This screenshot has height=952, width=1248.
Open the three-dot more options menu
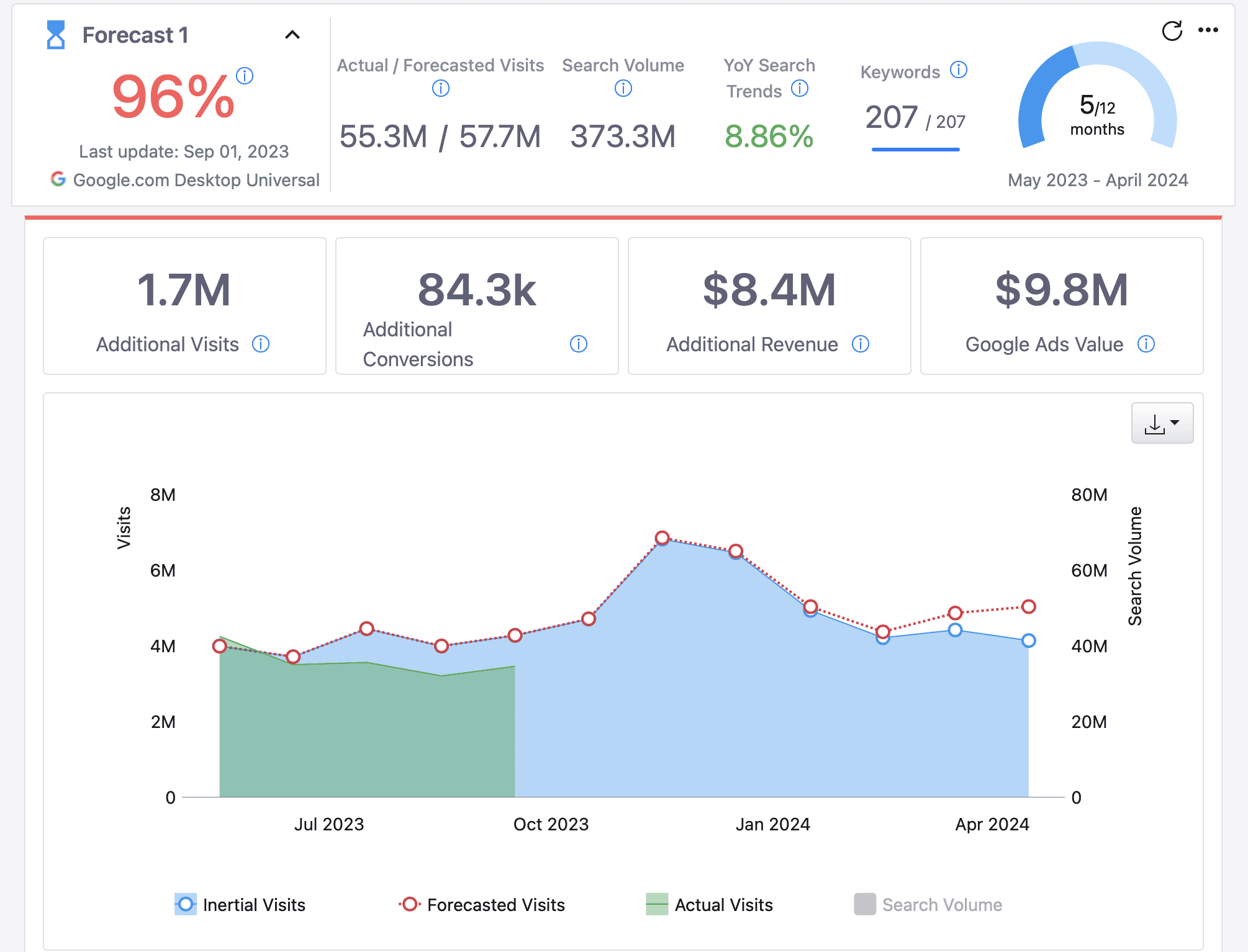[1208, 30]
